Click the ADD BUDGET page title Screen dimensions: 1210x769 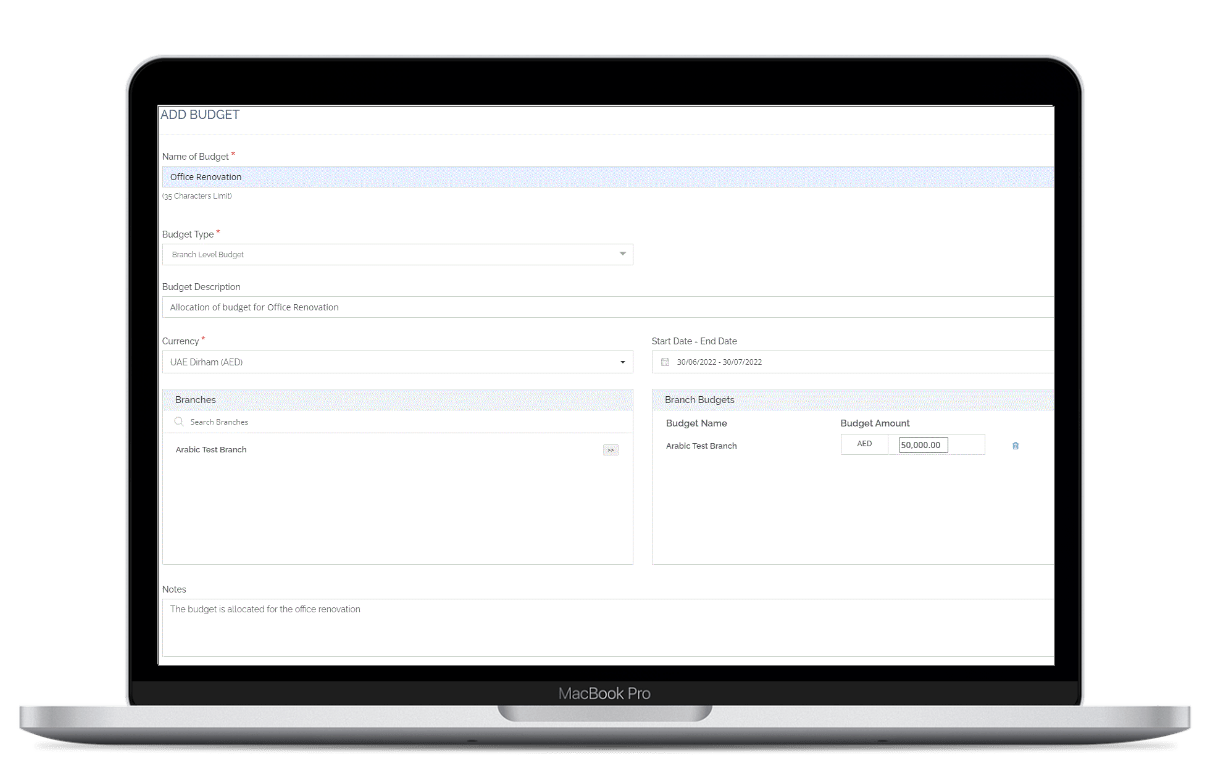(200, 115)
